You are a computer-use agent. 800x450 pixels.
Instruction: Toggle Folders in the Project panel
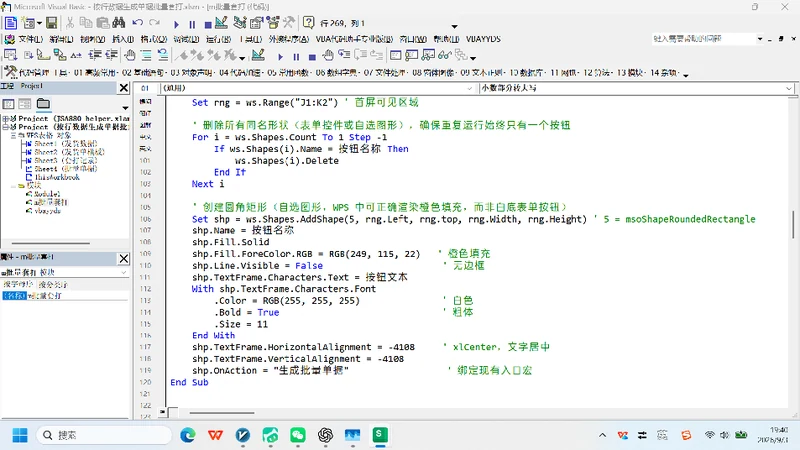click(x=43, y=104)
